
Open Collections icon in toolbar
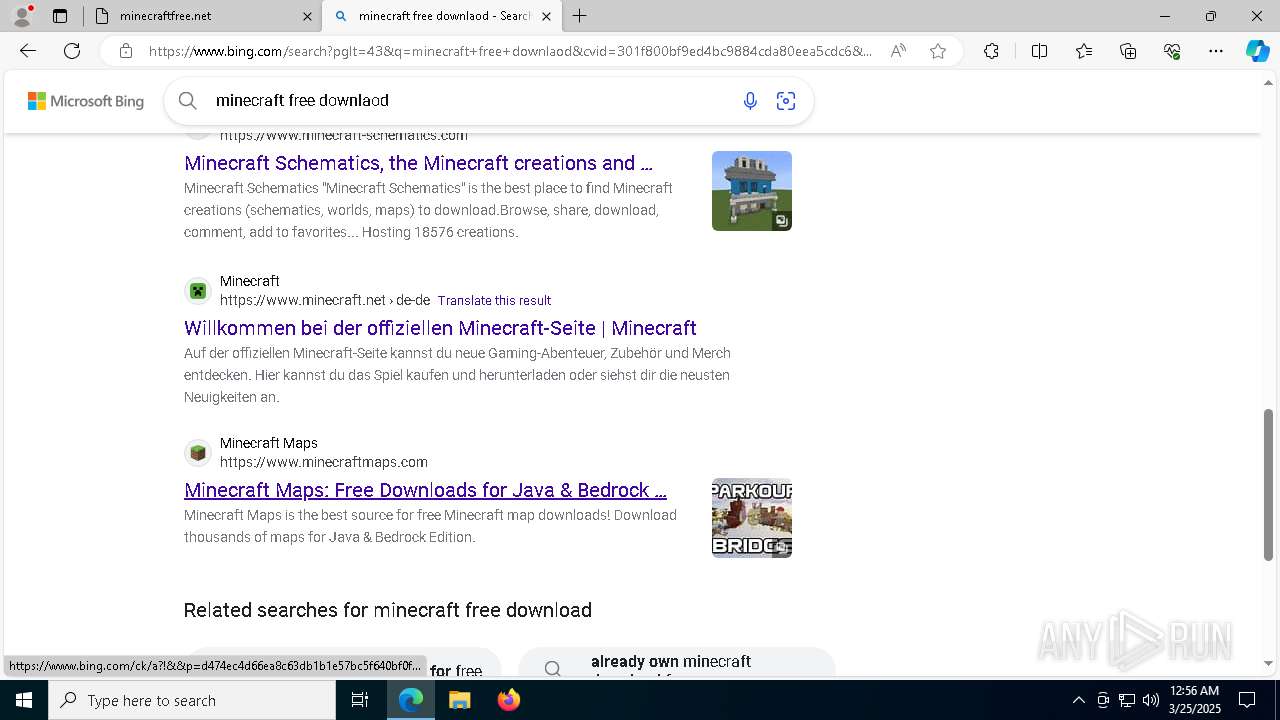[1128, 51]
